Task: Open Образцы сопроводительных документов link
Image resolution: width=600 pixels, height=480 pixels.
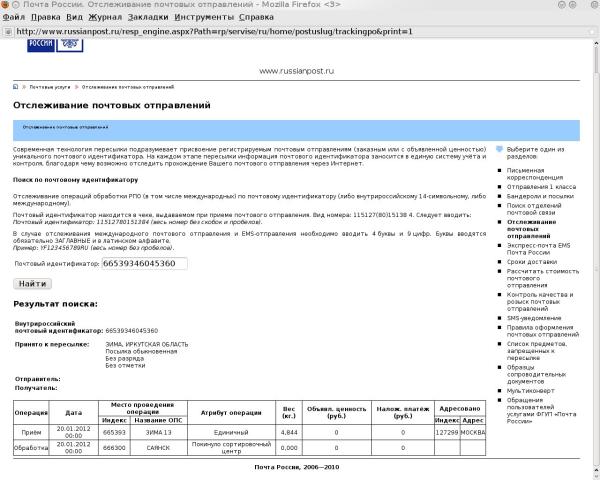Action: click(536, 374)
